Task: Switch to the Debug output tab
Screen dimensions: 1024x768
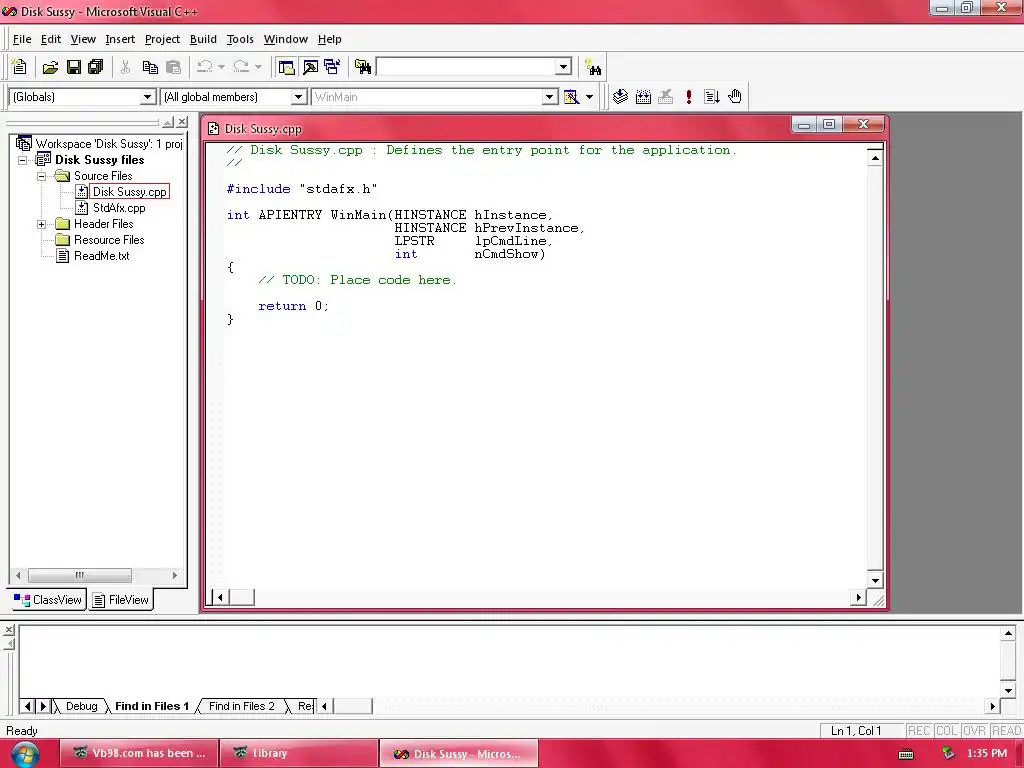Action: click(x=81, y=706)
